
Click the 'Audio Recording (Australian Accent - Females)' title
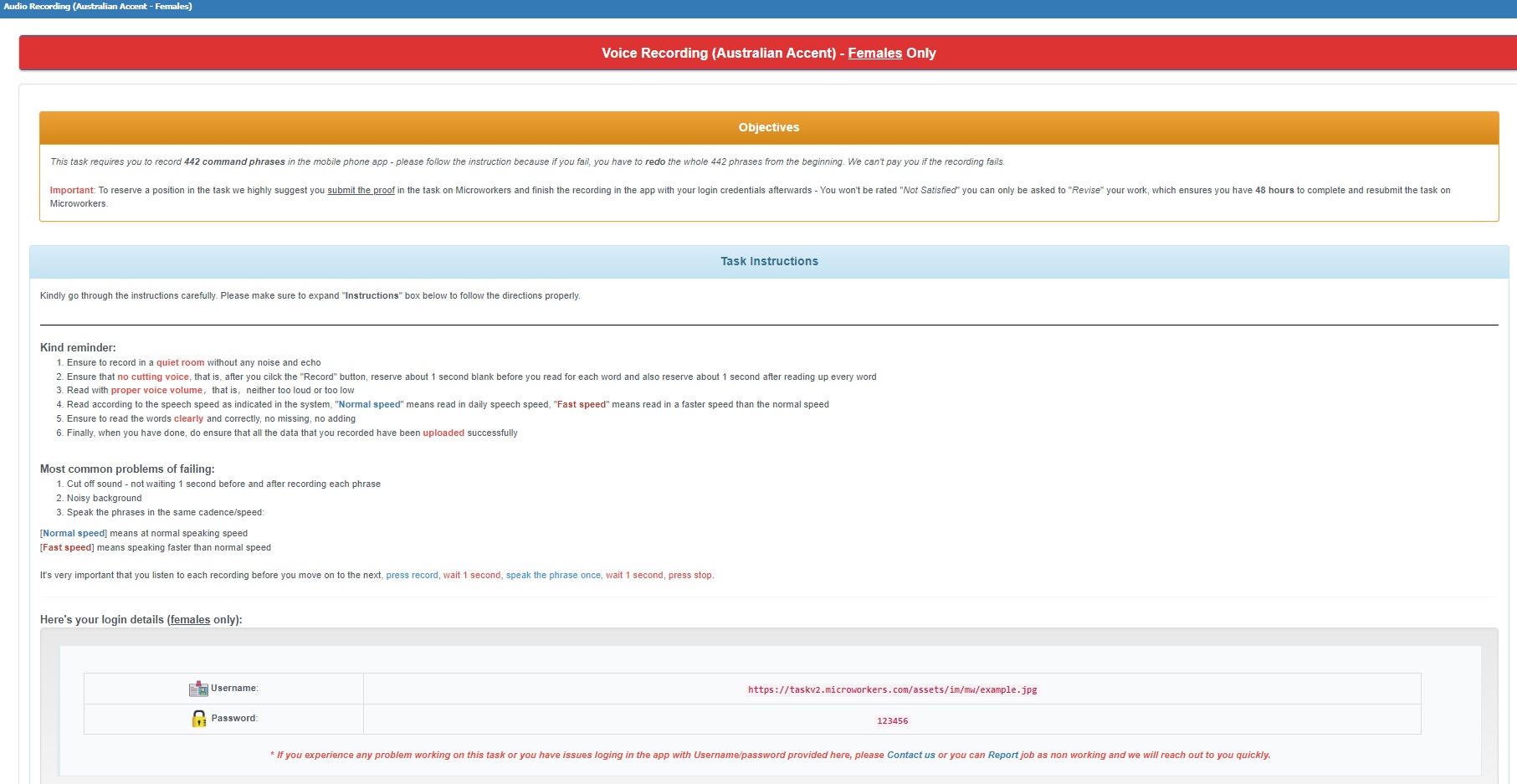click(98, 6)
